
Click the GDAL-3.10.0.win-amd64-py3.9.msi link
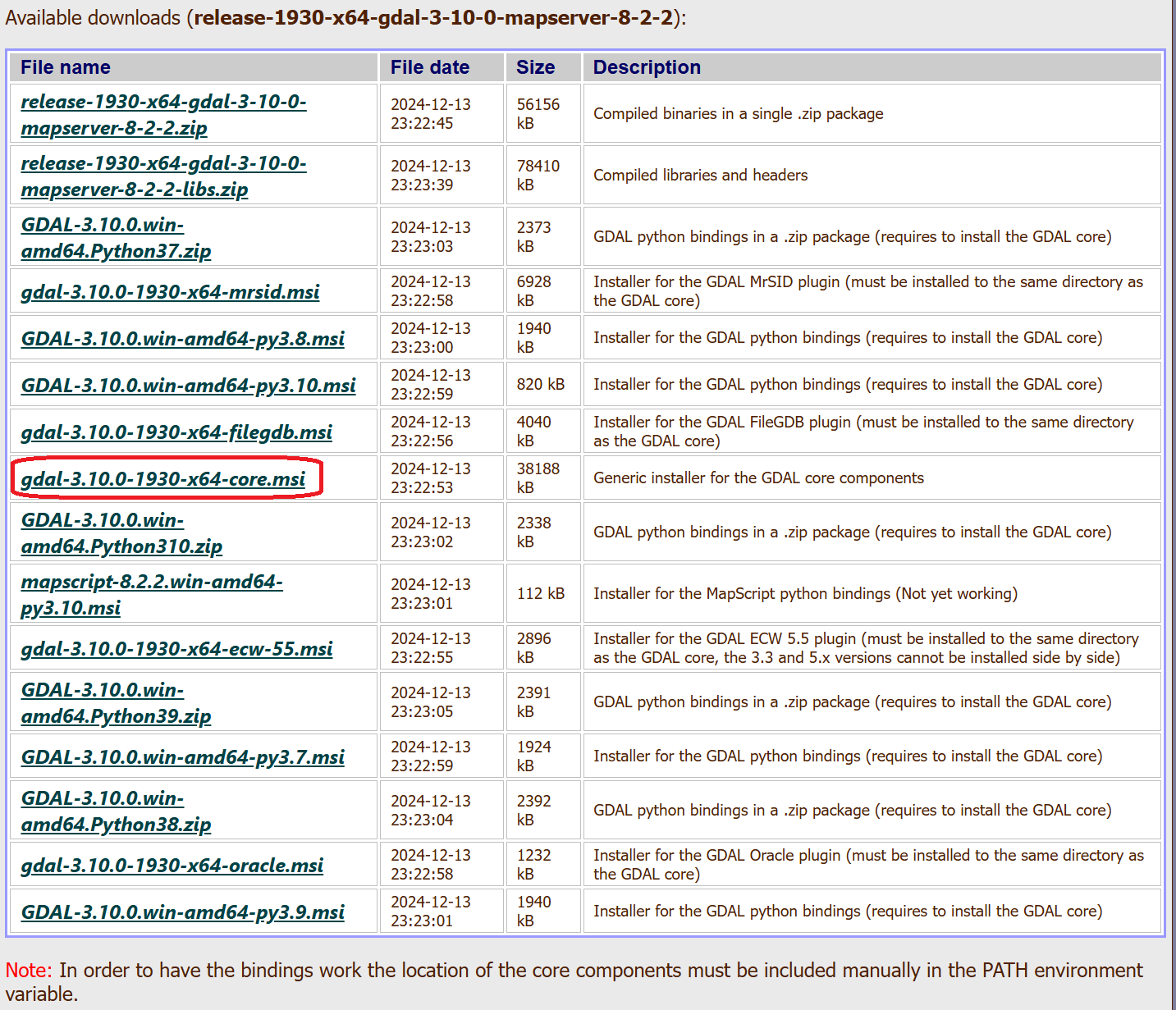182,912
